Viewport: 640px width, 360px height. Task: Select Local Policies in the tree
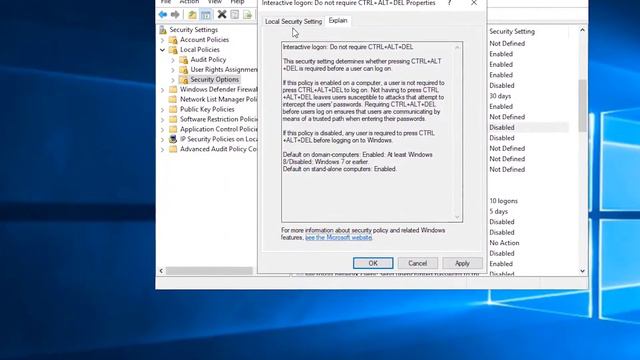tap(200, 49)
